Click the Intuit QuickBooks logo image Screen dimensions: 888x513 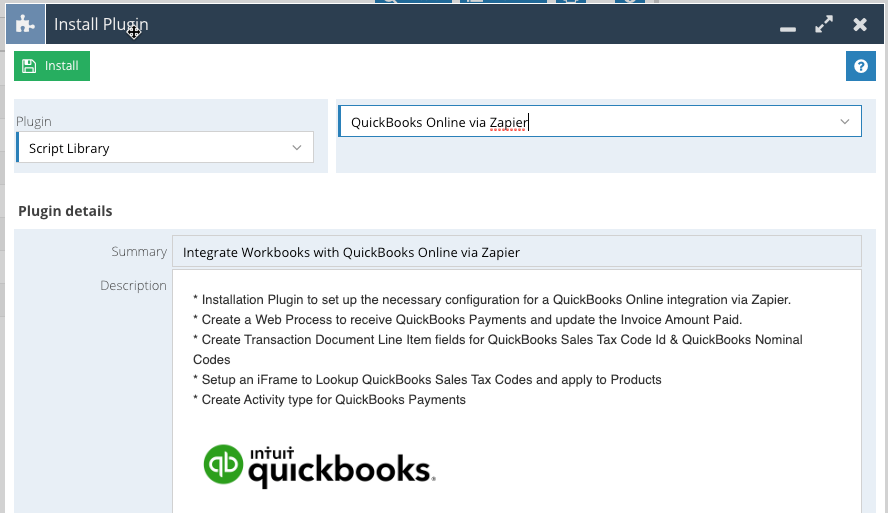(319, 466)
